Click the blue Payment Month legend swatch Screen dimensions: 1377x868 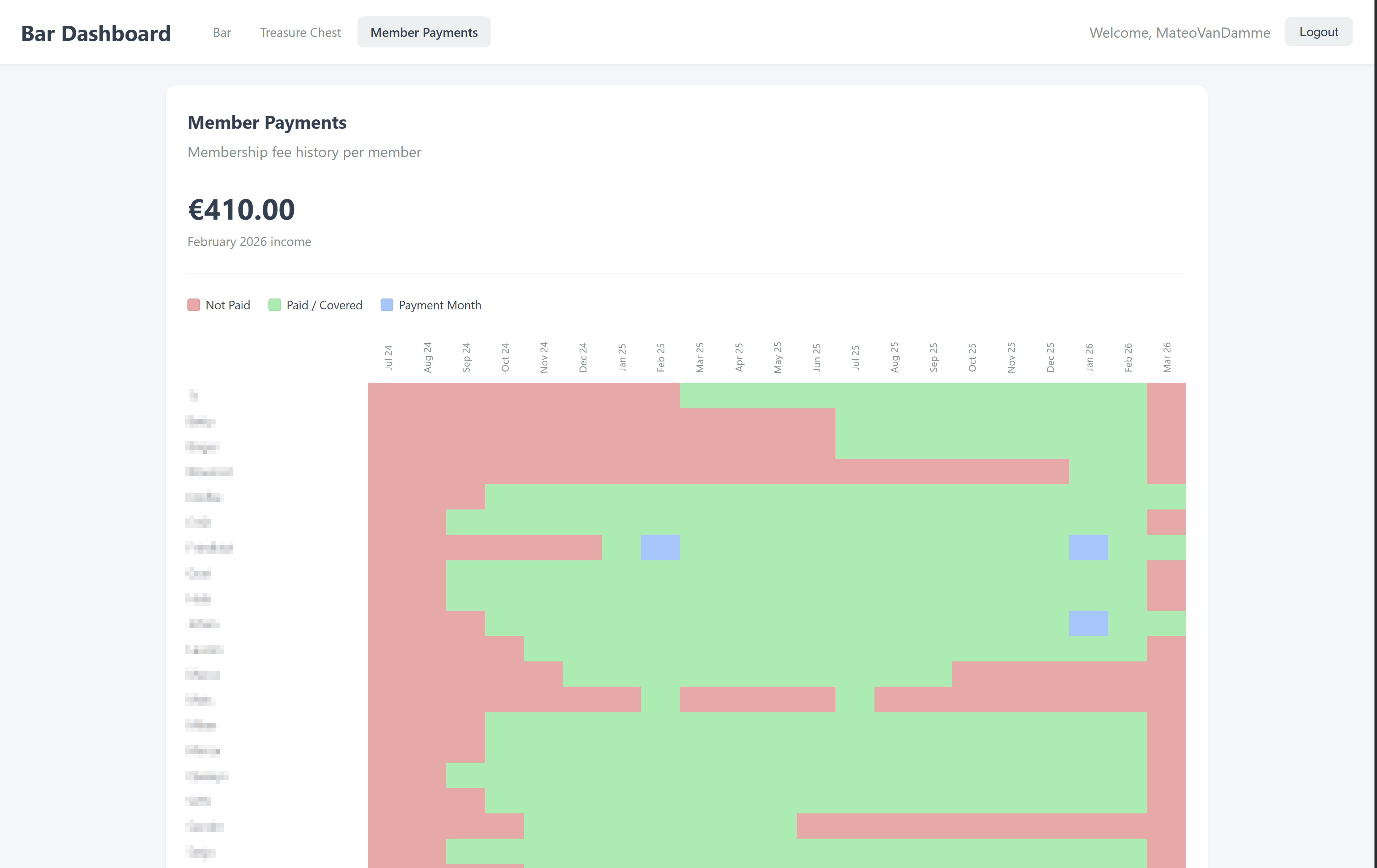point(386,305)
